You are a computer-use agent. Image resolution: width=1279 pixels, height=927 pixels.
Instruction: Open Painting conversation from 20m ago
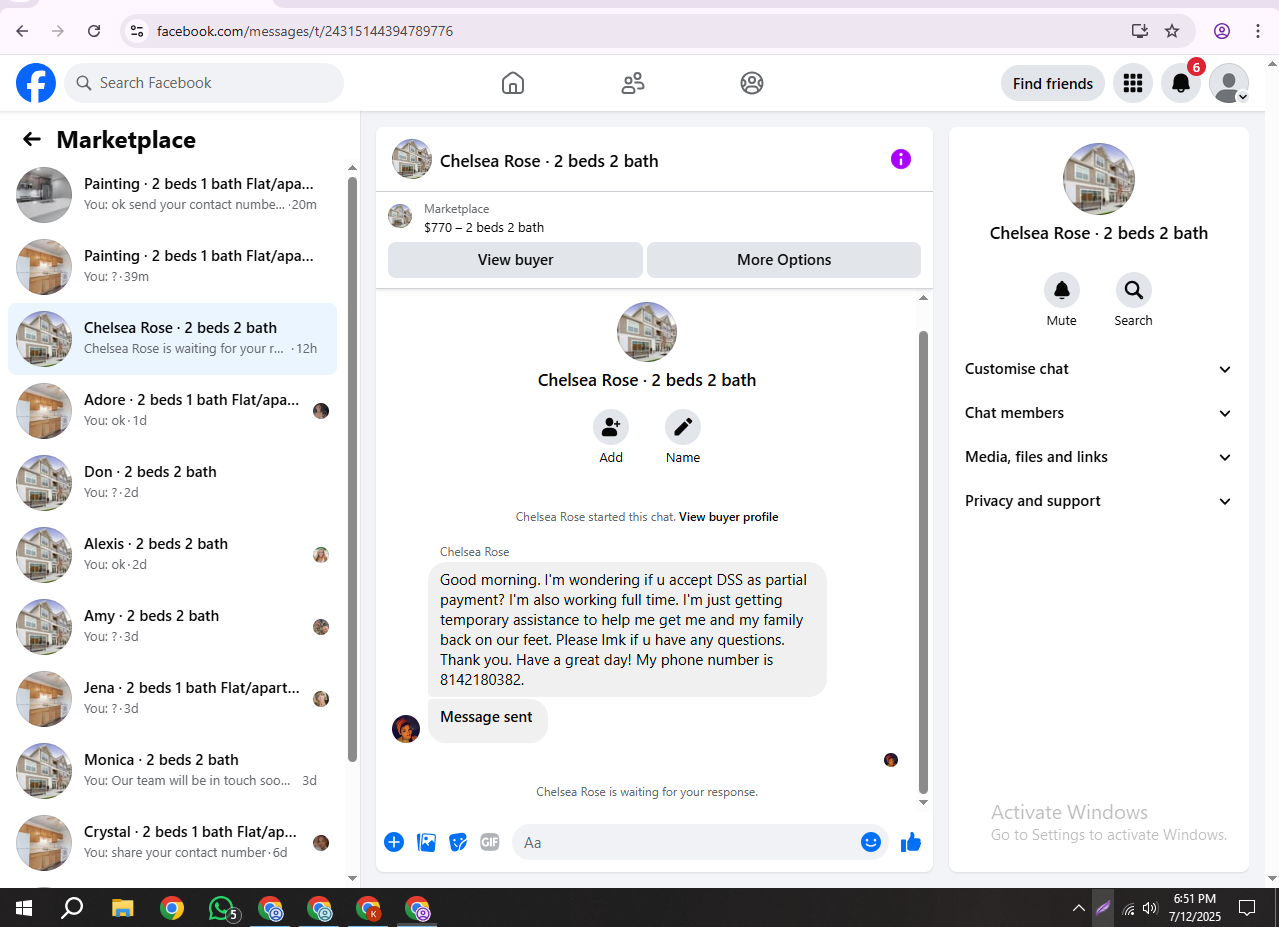173,195
